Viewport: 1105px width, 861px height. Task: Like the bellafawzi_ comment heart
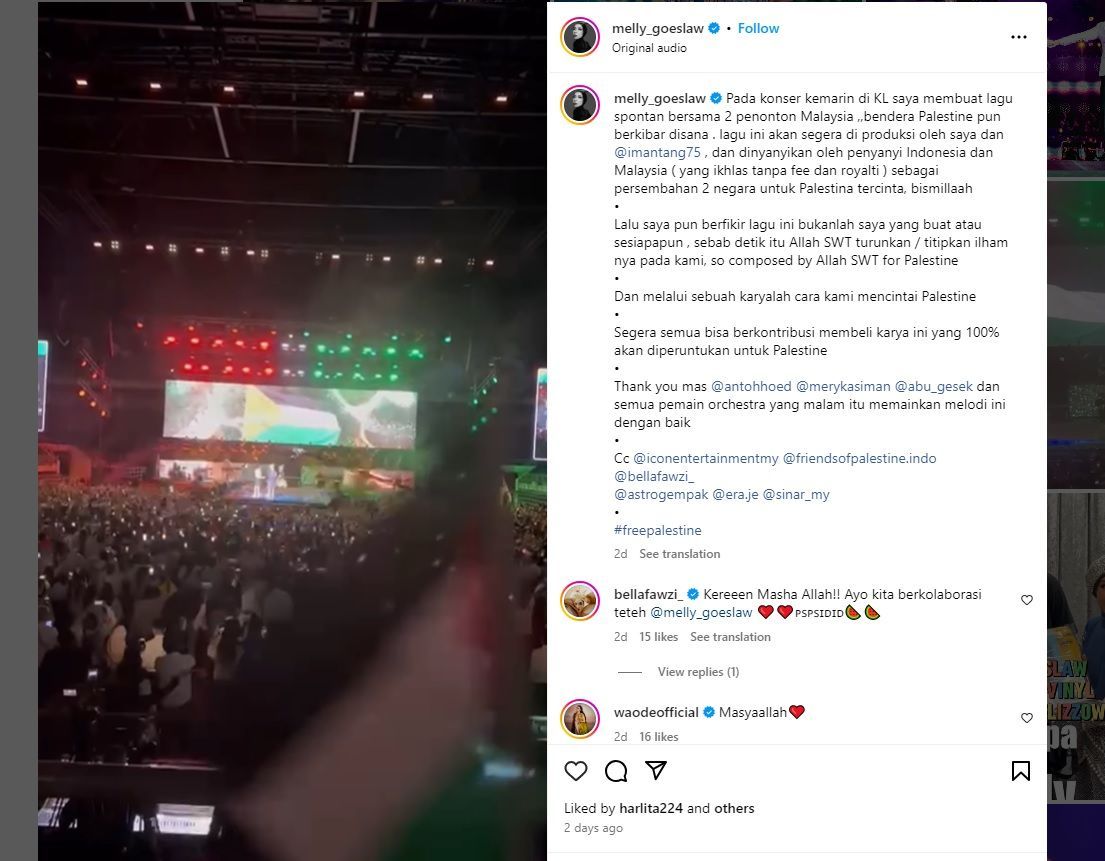point(1027,600)
